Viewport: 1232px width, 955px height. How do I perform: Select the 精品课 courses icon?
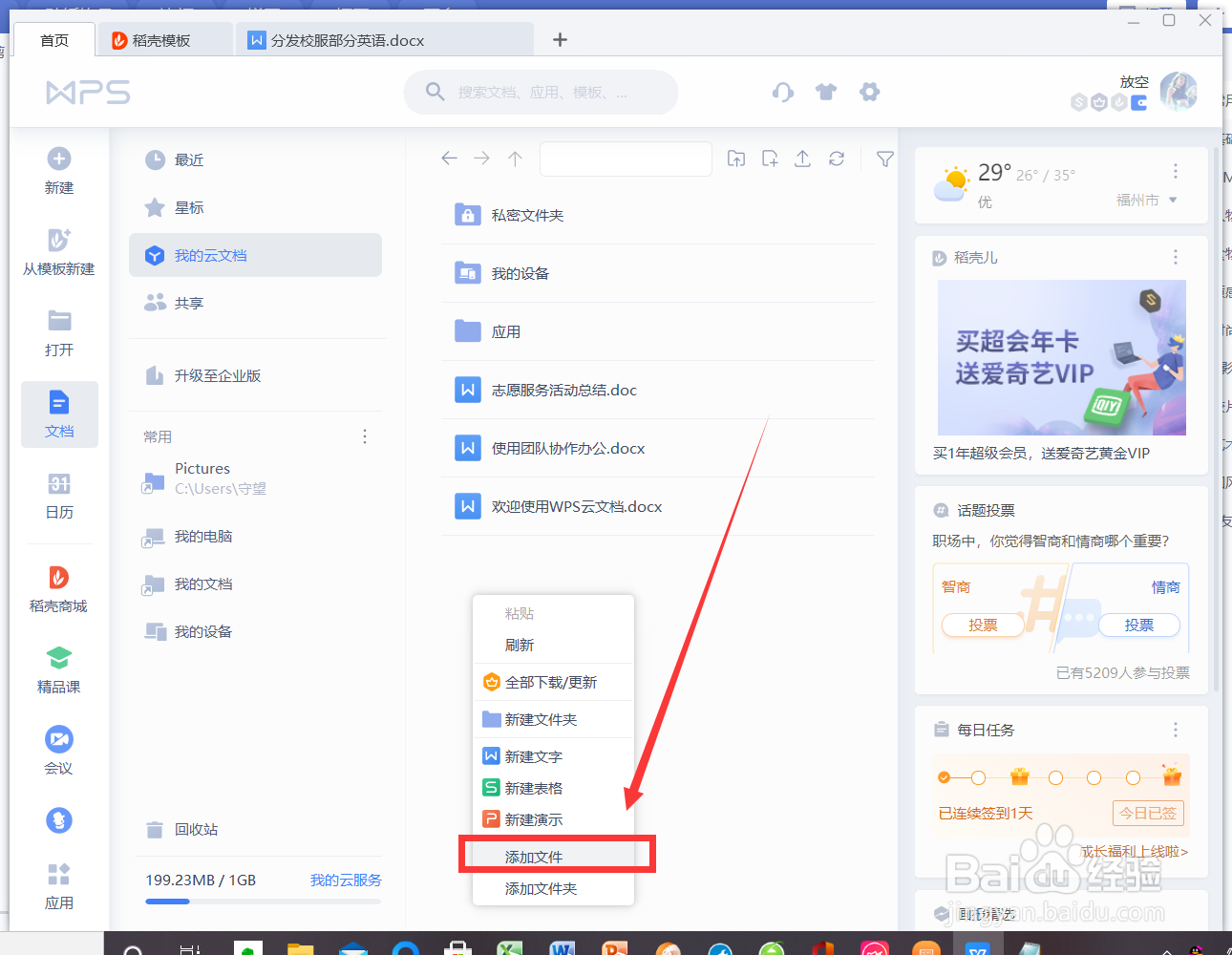coord(59,668)
